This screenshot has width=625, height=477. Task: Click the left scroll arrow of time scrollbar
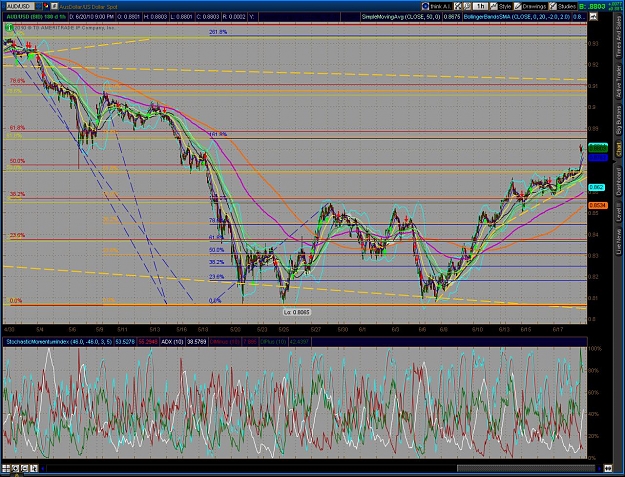(x=43, y=469)
